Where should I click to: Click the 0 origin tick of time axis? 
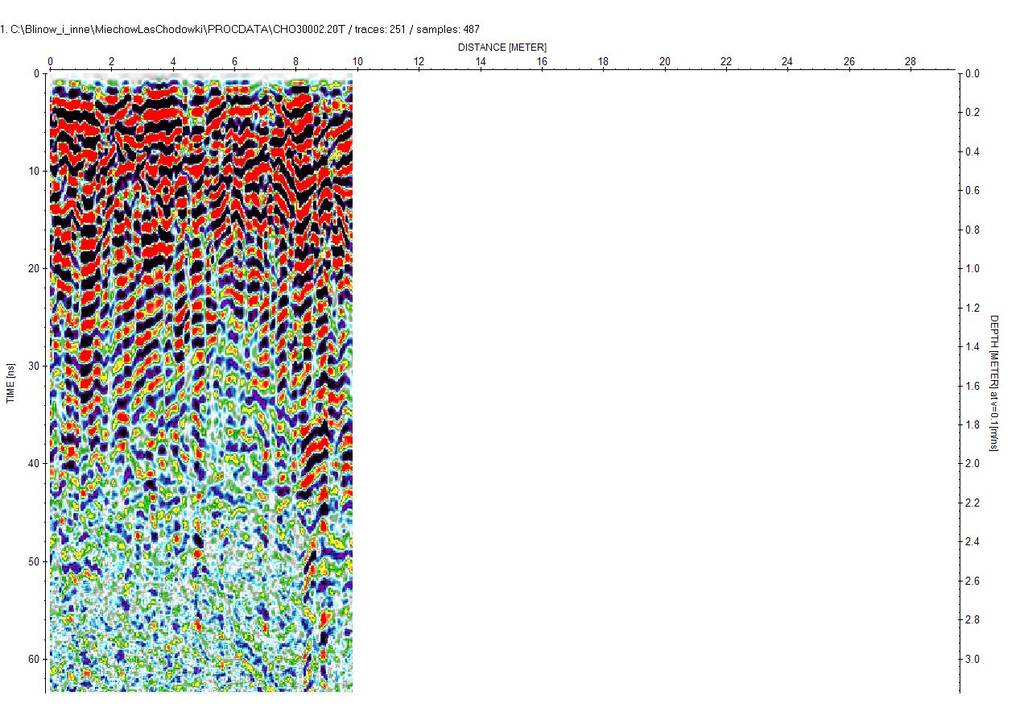(x=36, y=74)
